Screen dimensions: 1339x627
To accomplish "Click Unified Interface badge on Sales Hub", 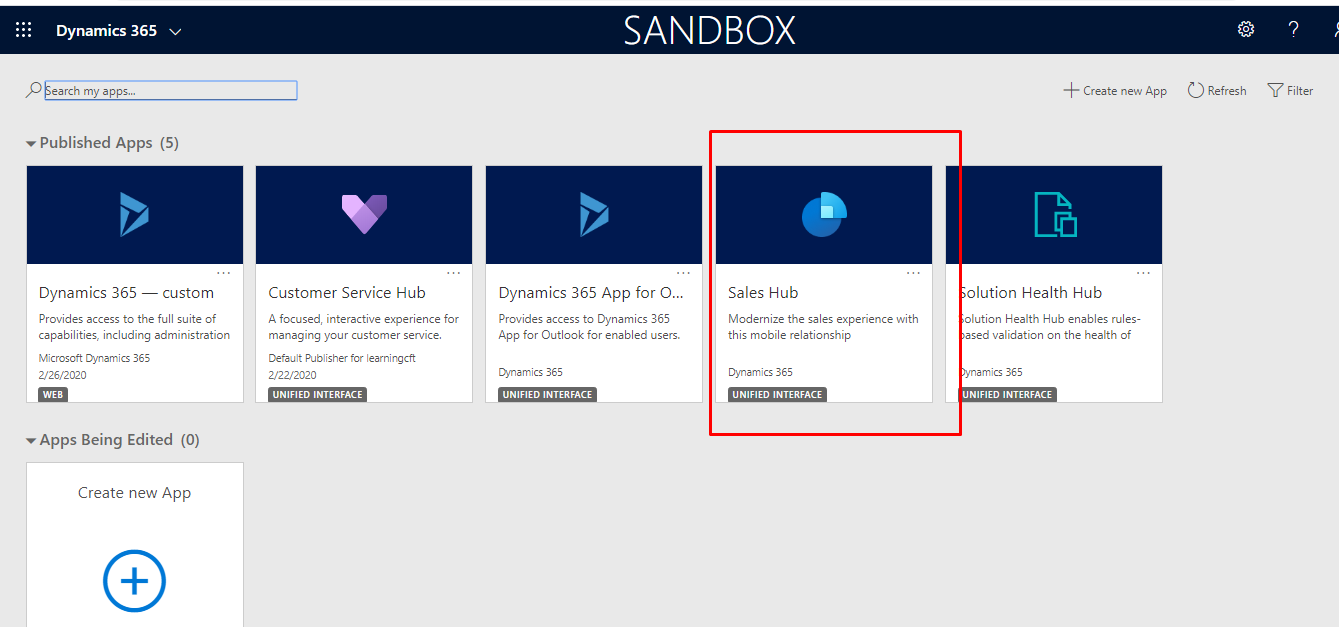I will 777,395.
